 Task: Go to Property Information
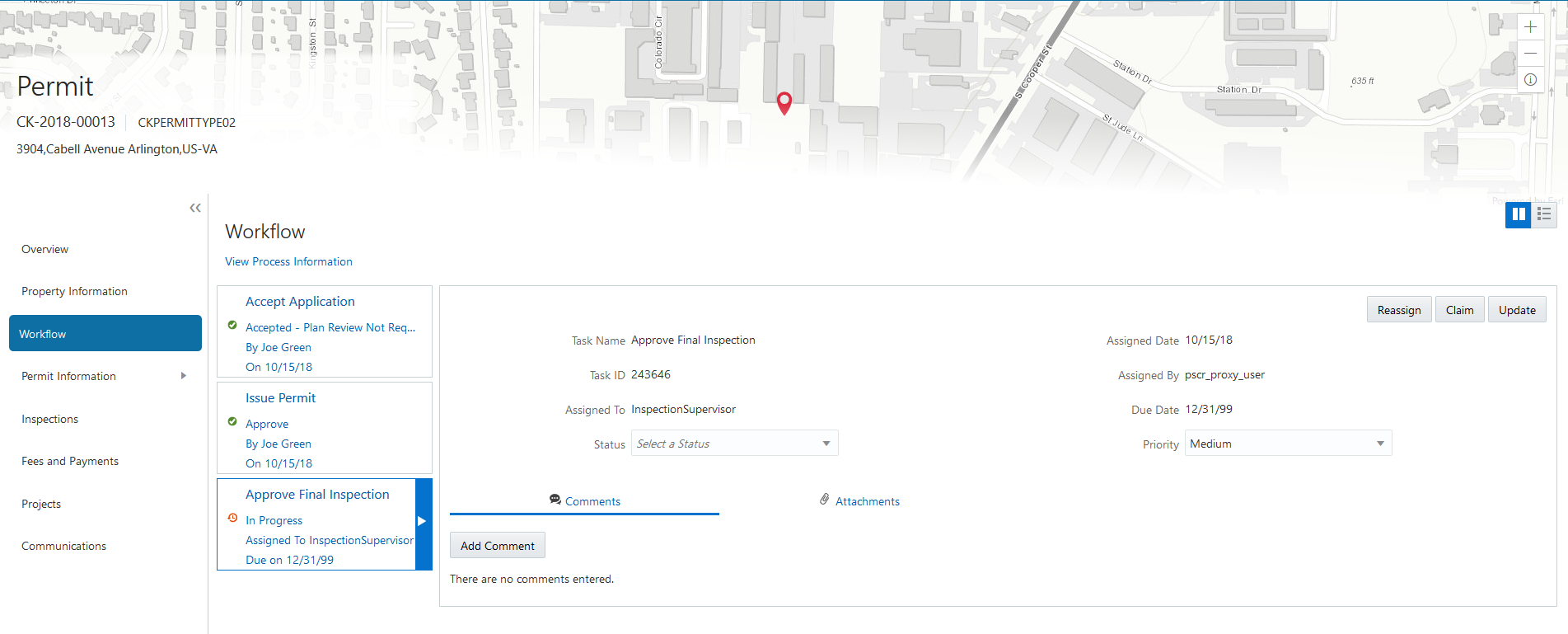74,291
